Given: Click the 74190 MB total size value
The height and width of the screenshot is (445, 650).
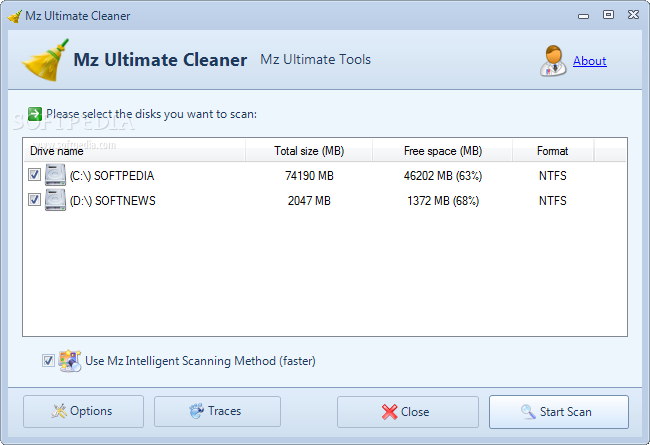Looking at the screenshot, I should point(309,176).
